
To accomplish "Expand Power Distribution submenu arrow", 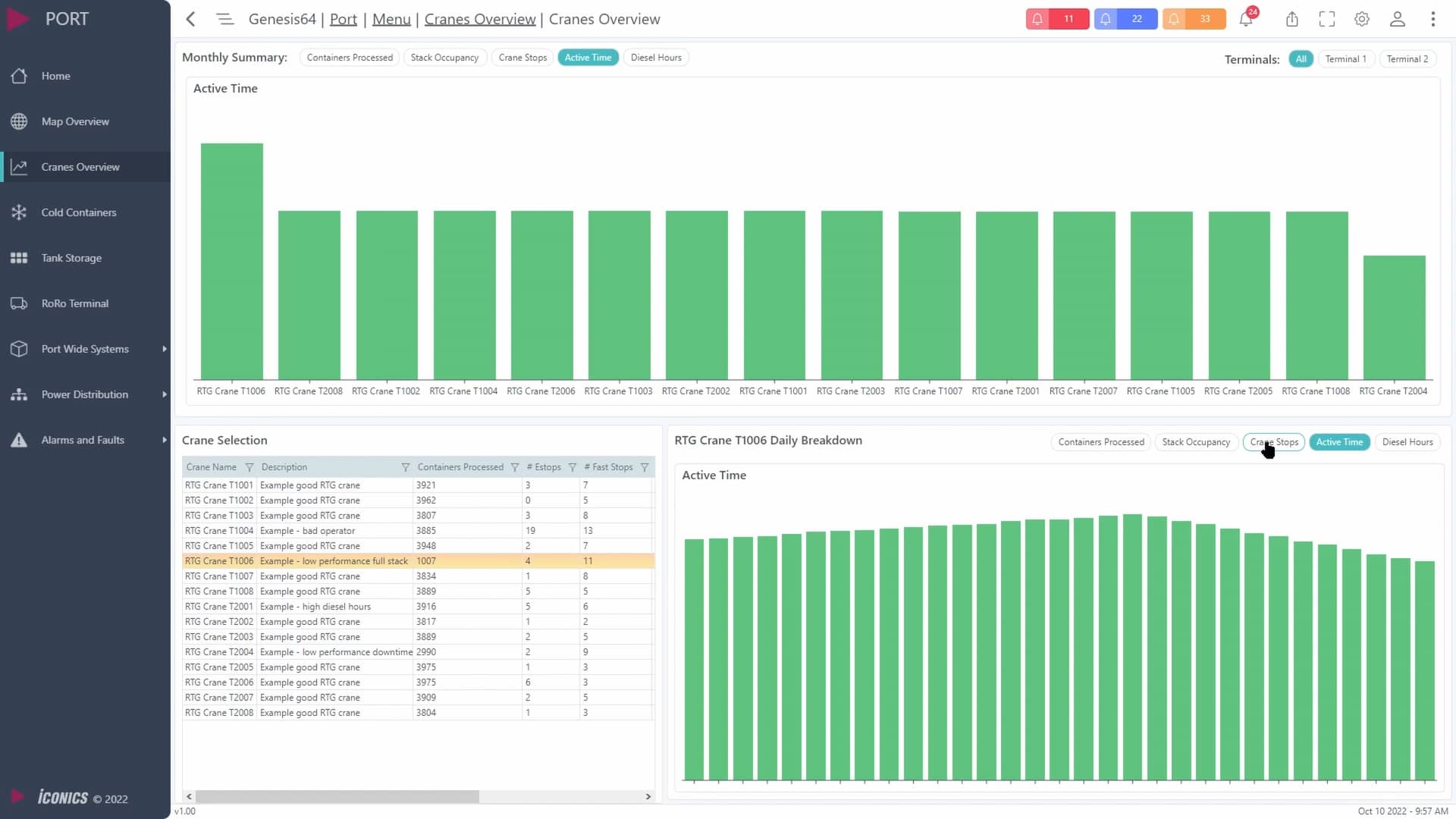I will tap(164, 394).
